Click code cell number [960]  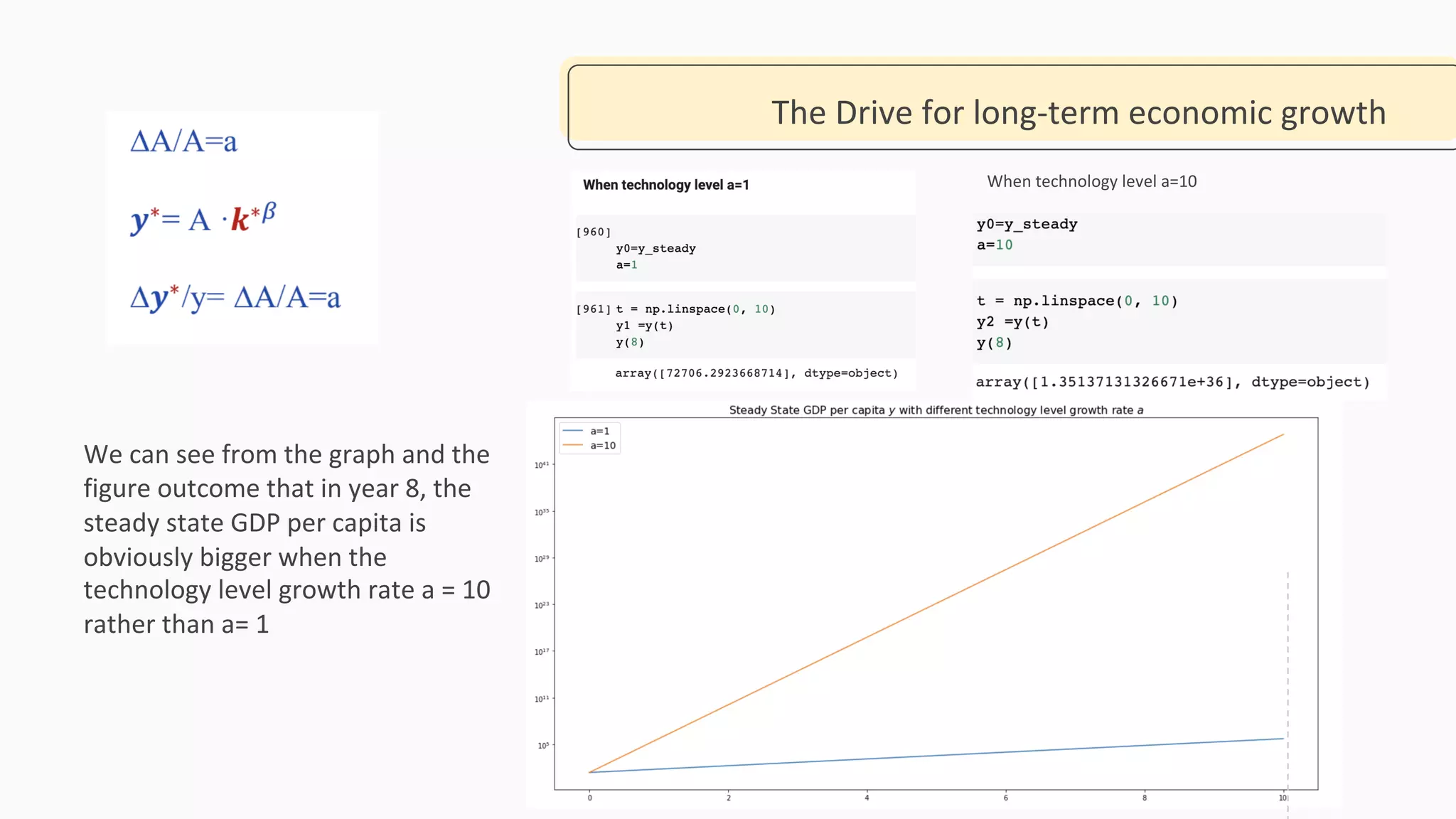pos(593,232)
